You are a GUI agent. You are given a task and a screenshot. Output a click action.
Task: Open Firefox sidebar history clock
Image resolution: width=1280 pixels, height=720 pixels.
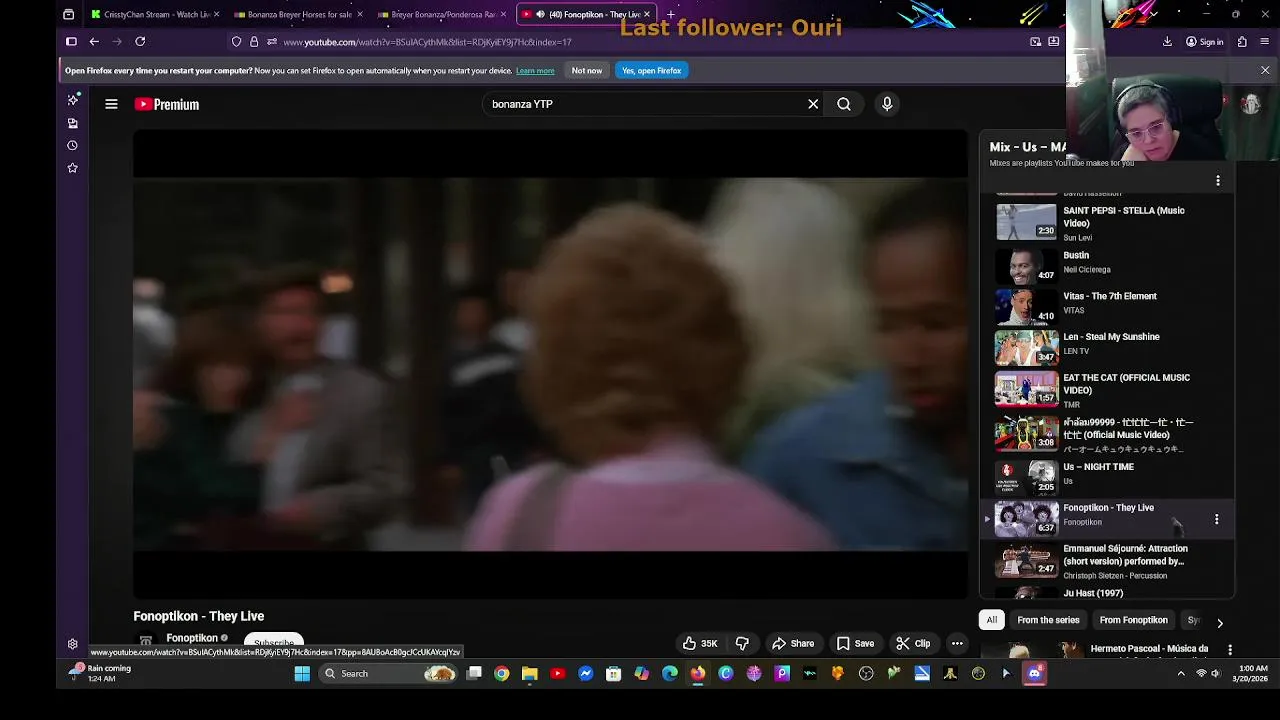click(x=73, y=145)
